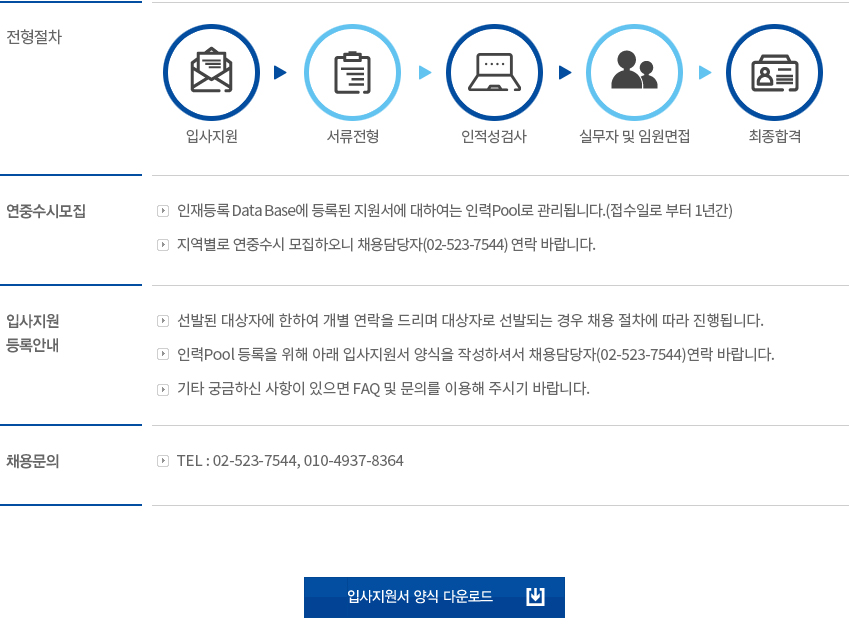Click the text about 인력Pool로 관리됩니다

(x=454, y=210)
